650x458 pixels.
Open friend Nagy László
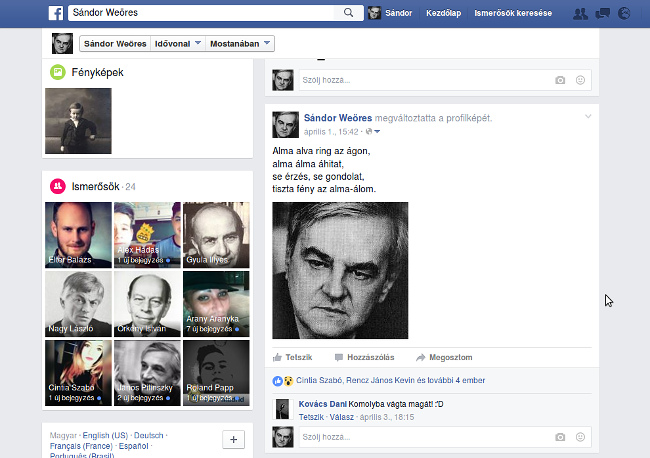click(78, 304)
